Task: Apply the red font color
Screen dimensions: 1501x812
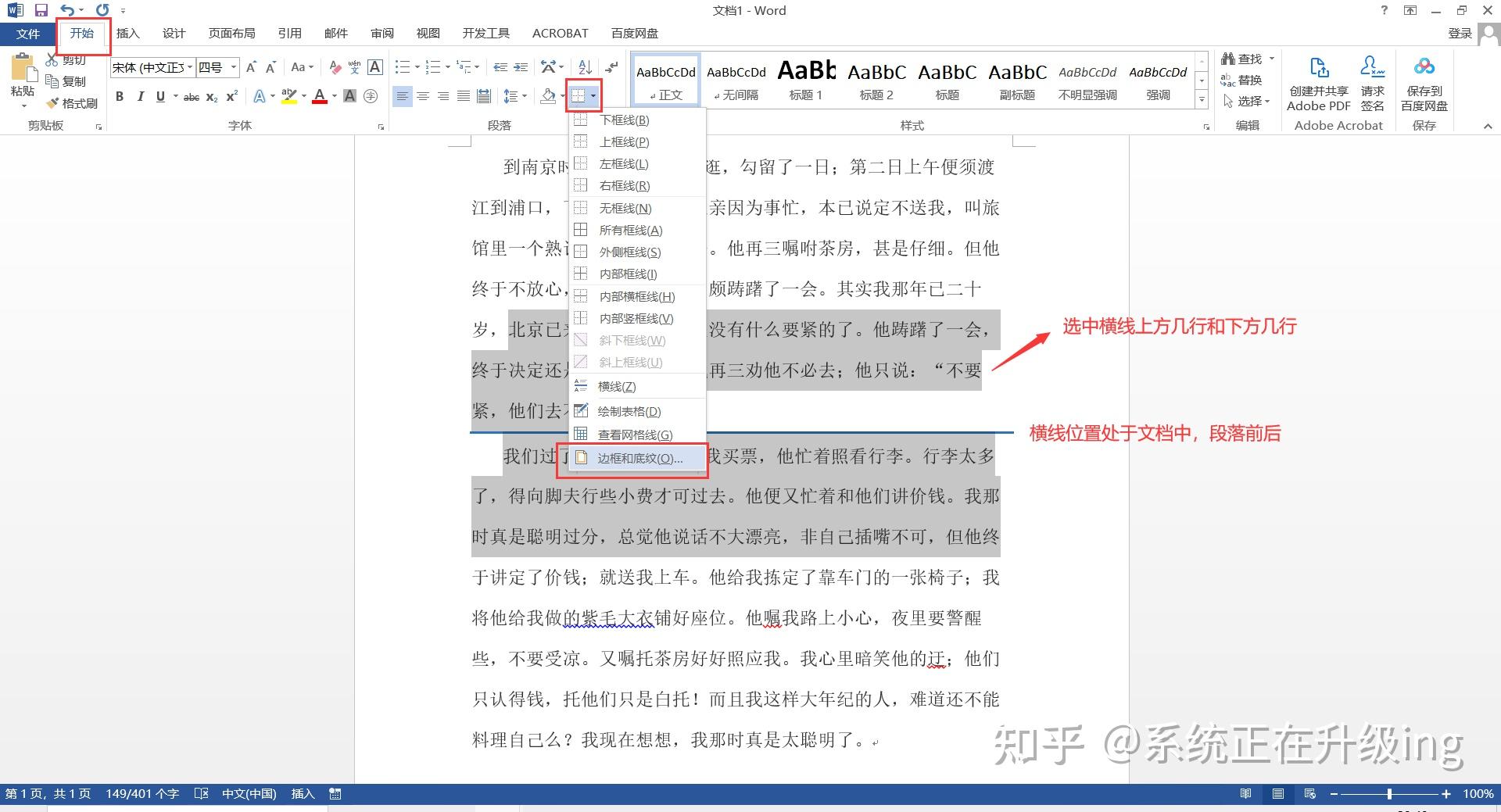Action: coord(319,96)
